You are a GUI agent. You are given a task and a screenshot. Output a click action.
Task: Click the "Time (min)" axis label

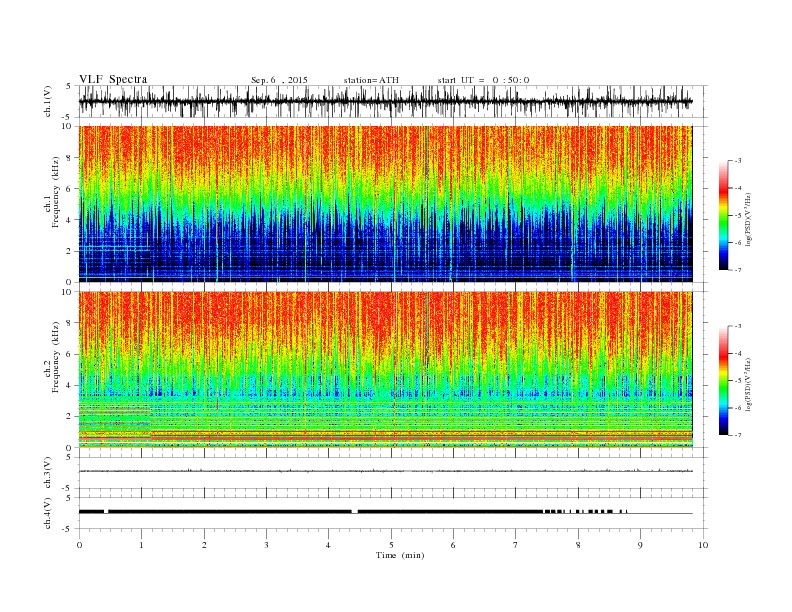pyautogui.click(x=400, y=555)
